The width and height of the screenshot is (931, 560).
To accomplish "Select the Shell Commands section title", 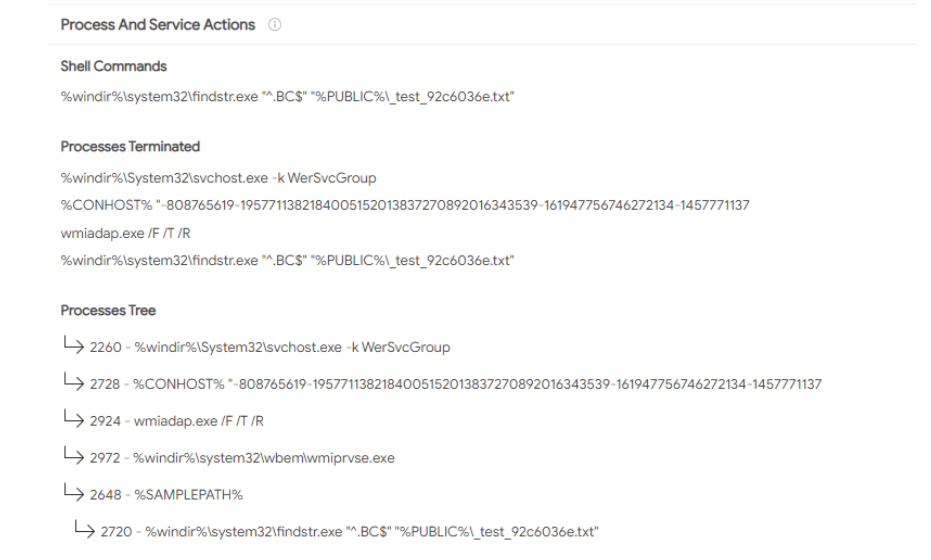I will tap(113, 66).
